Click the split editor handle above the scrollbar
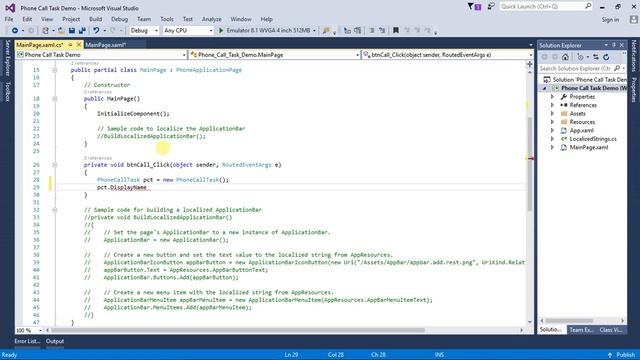Screen dimensions: 640x360 point(530,64)
